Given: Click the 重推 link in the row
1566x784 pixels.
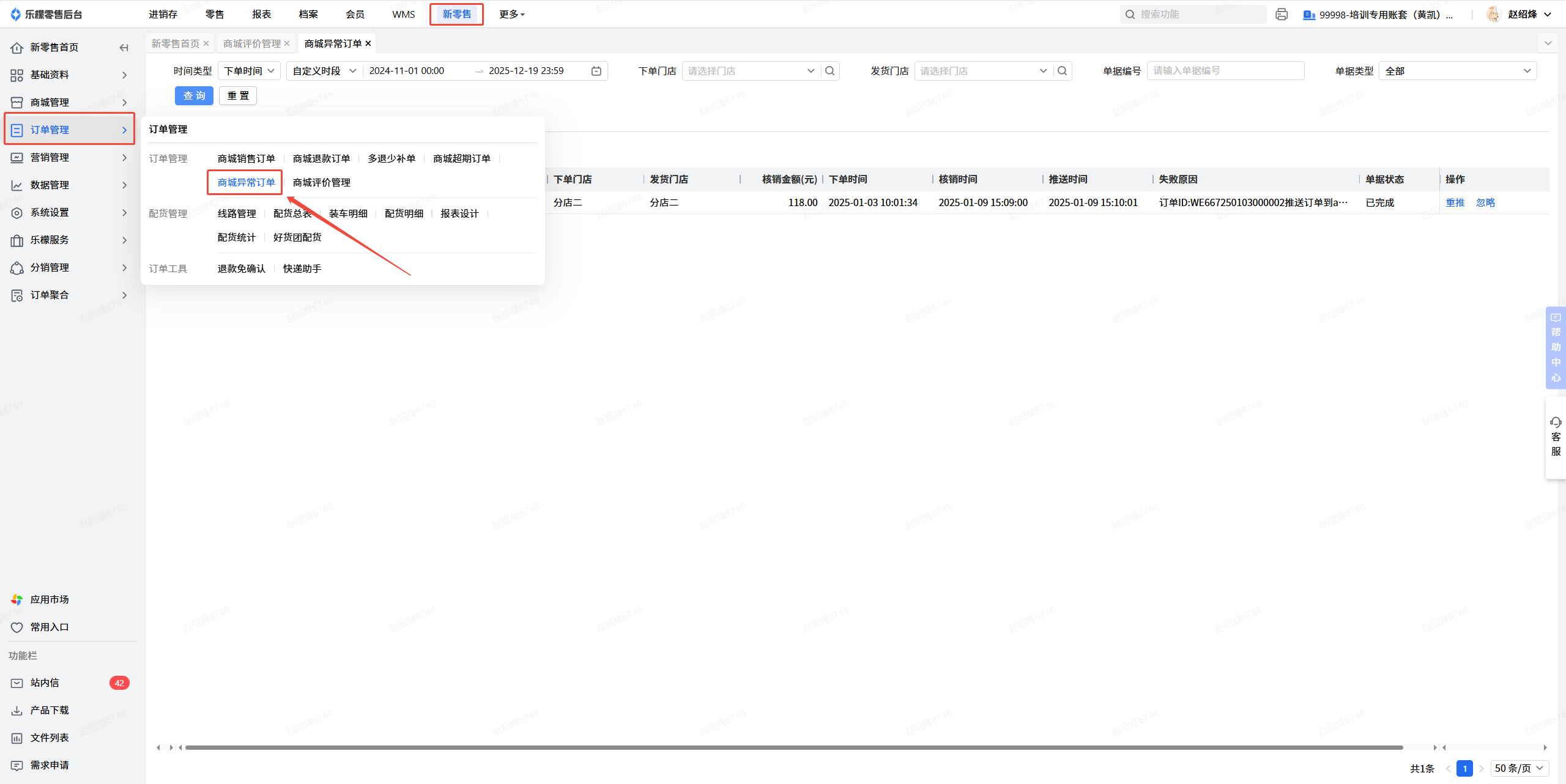Looking at the screenshot, I should coord(1455,202).
